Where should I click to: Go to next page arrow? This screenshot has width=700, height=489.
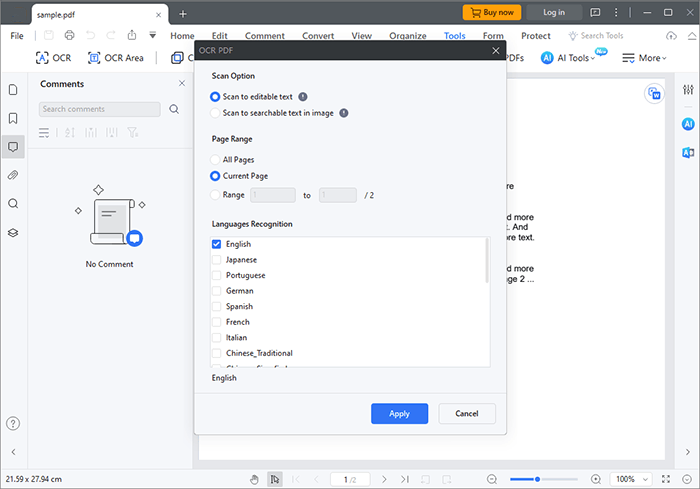(x=384, y=479)
